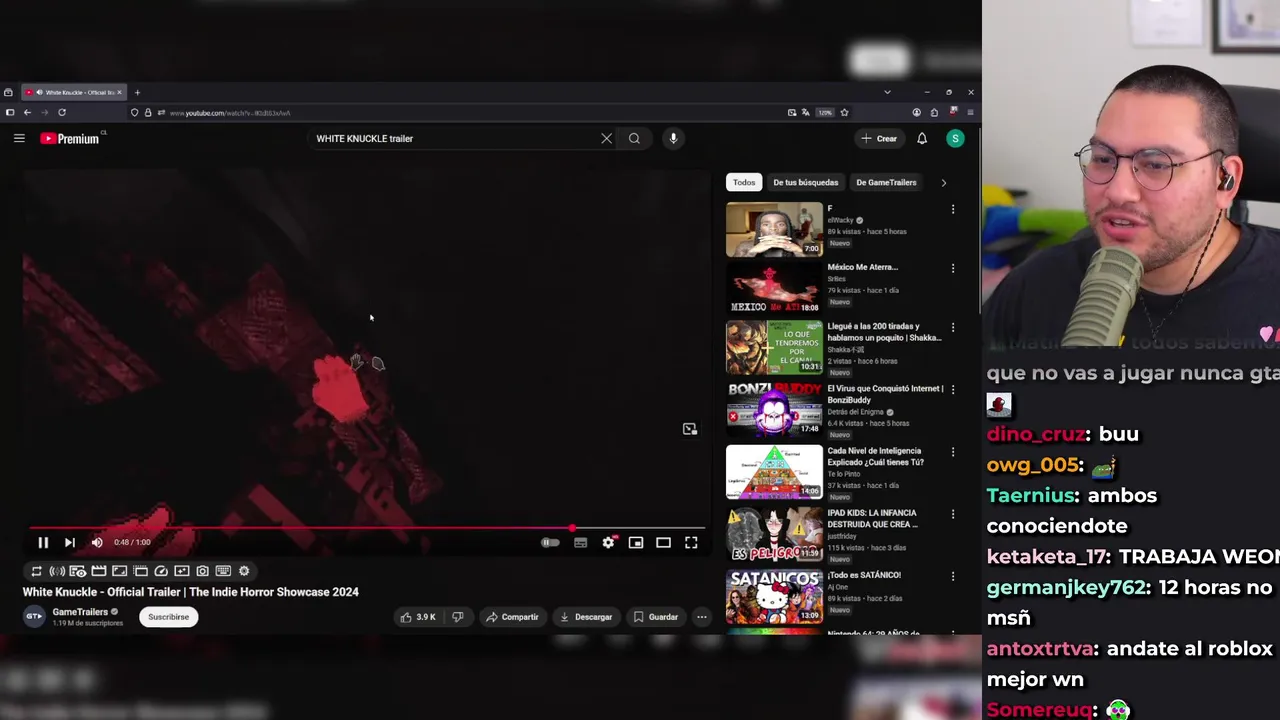
Task: Skip to the next video
Action: coord(69,542)
